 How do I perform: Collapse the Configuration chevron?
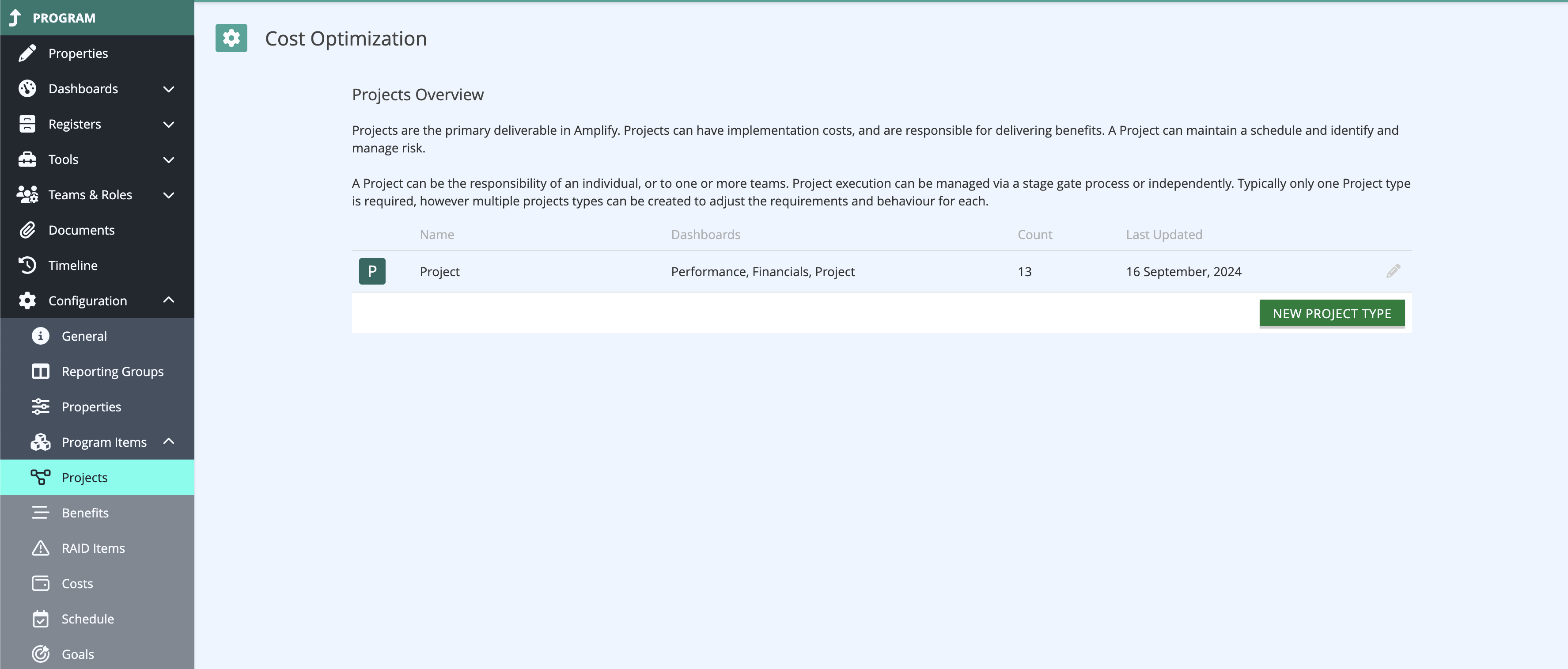pos(169,300)
